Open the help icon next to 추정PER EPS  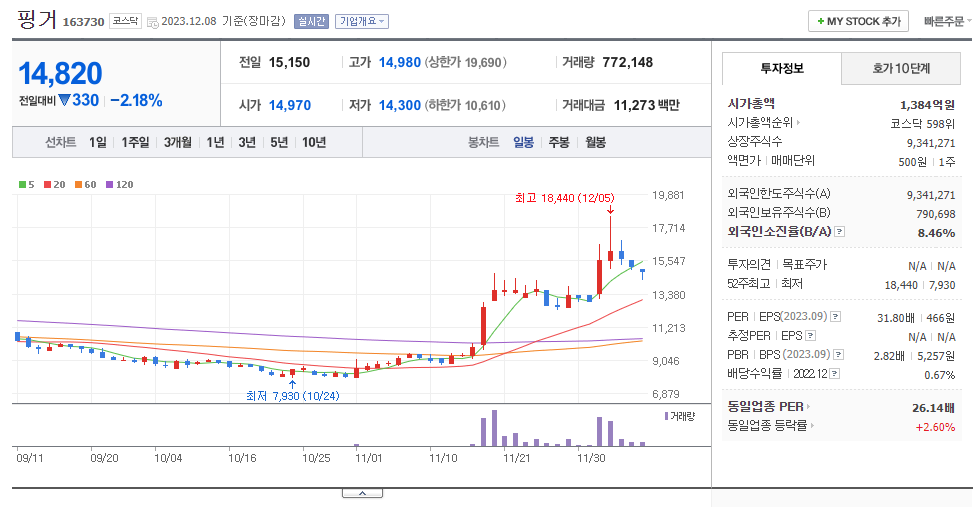(x=810, y=336)
